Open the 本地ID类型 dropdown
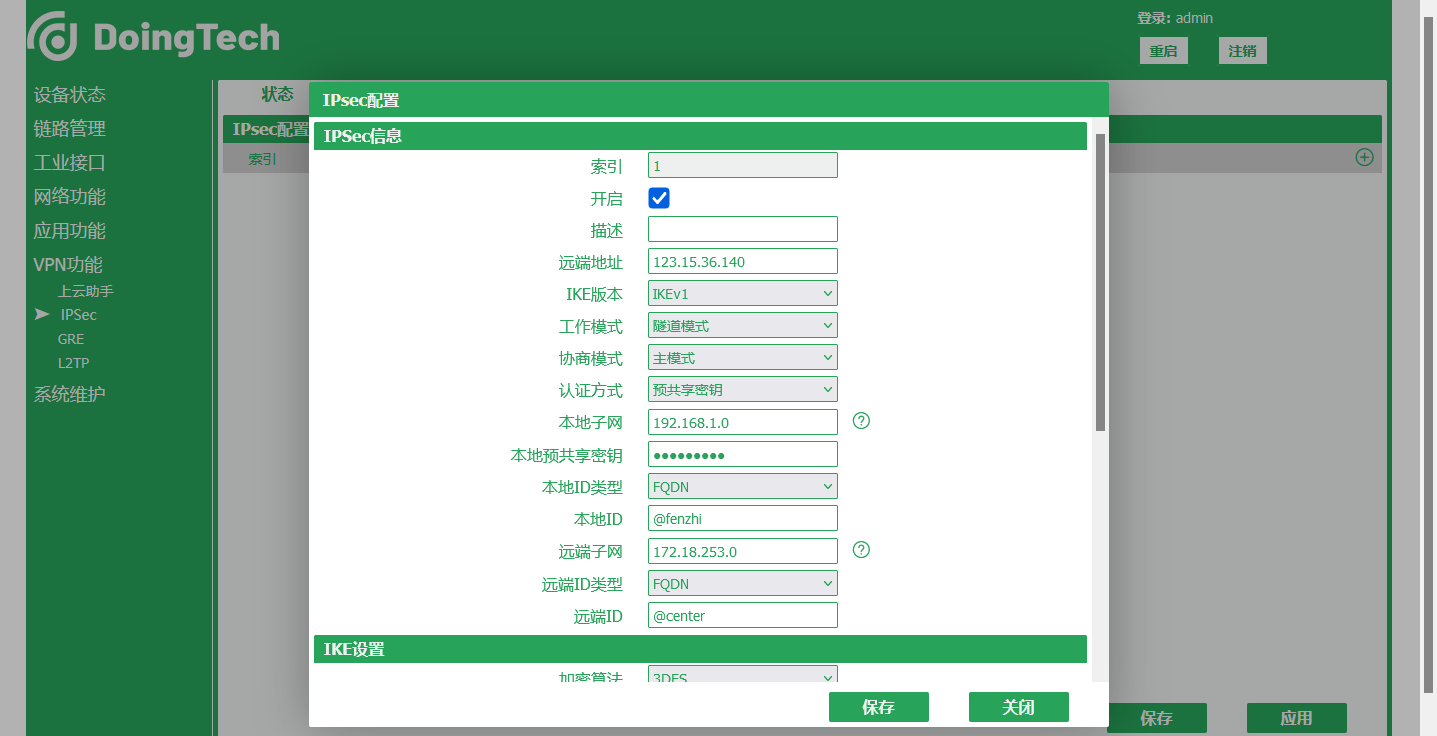 [743, 486]
